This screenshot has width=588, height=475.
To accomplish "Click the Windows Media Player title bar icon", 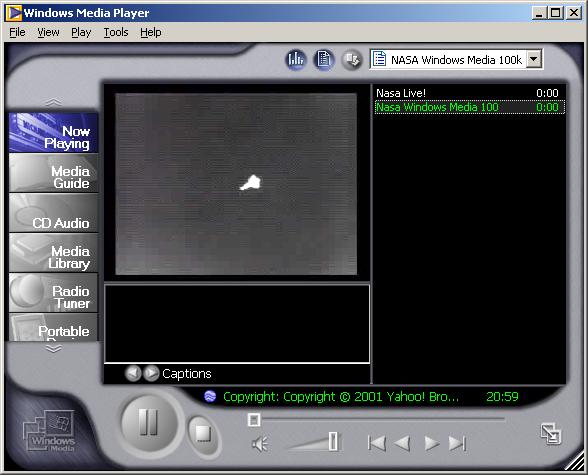I will (x=14, y=13).
